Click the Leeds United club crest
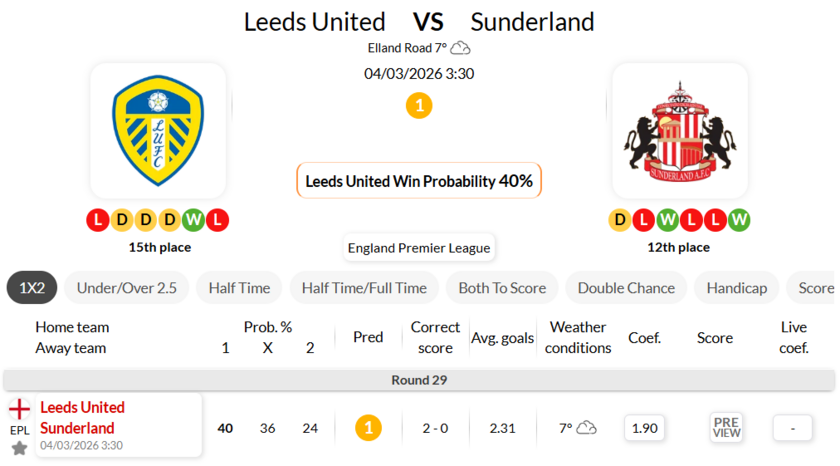This screenshot has width=840, height=466. coord(158,130)
